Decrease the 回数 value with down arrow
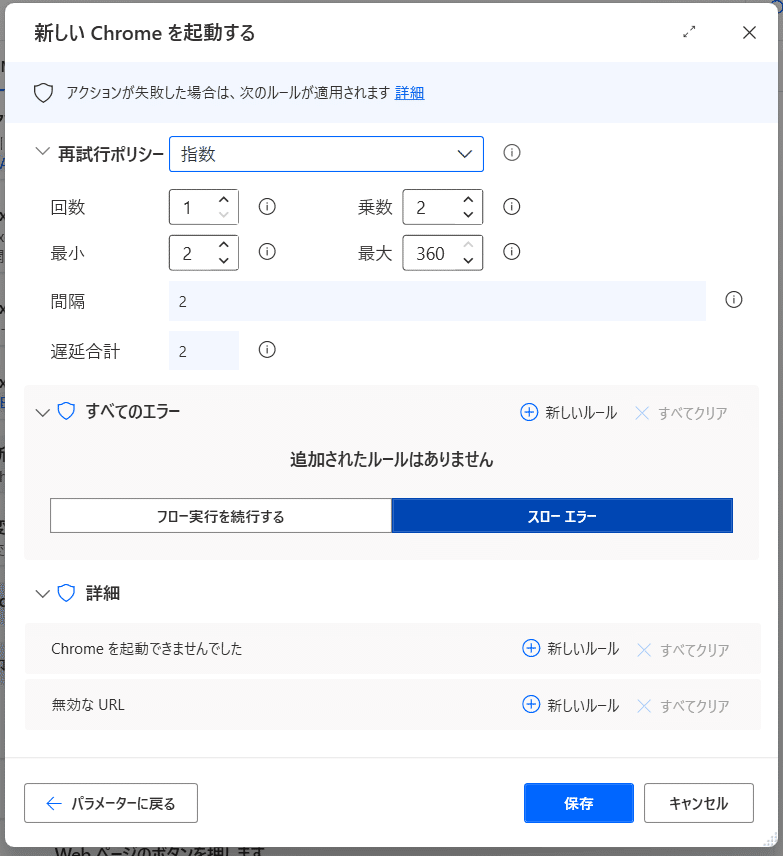Viewport: 783px width, 856px height. coord(223,215)
